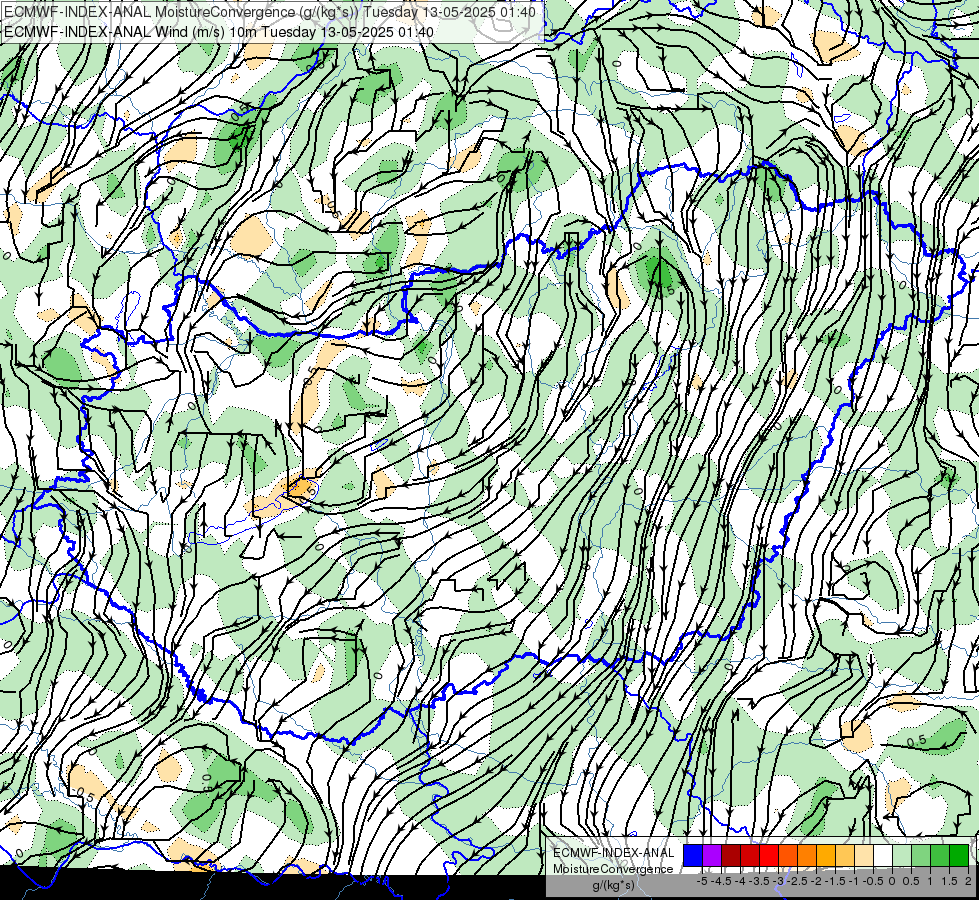This screenshot has height=900, width=979.
Task: Click the -0.5 tick label on the legend scale
Action: click(x=873, y=881)
